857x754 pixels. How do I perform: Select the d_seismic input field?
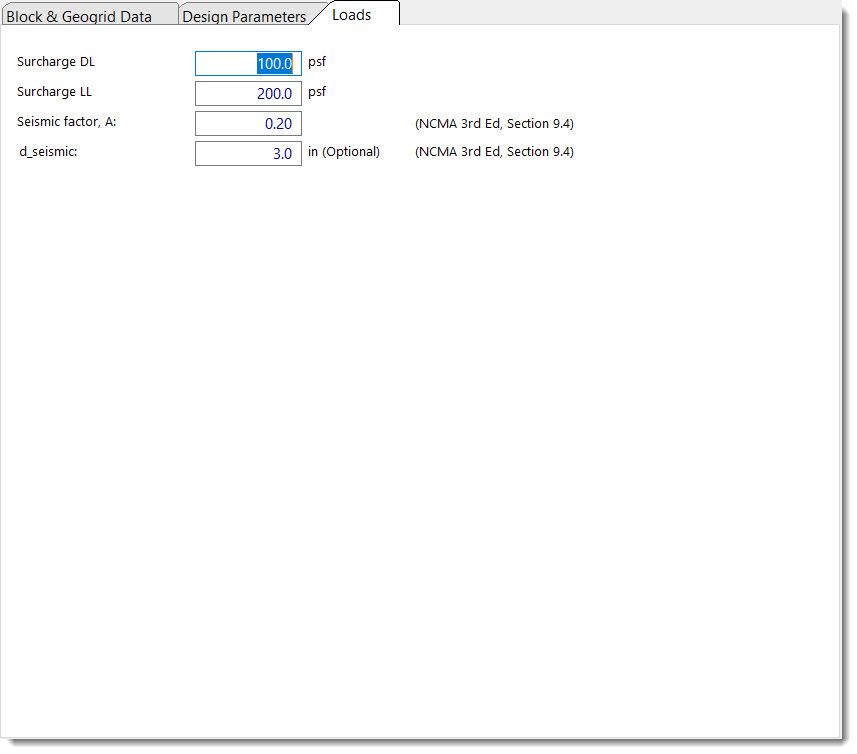click(x=248, y=154)
